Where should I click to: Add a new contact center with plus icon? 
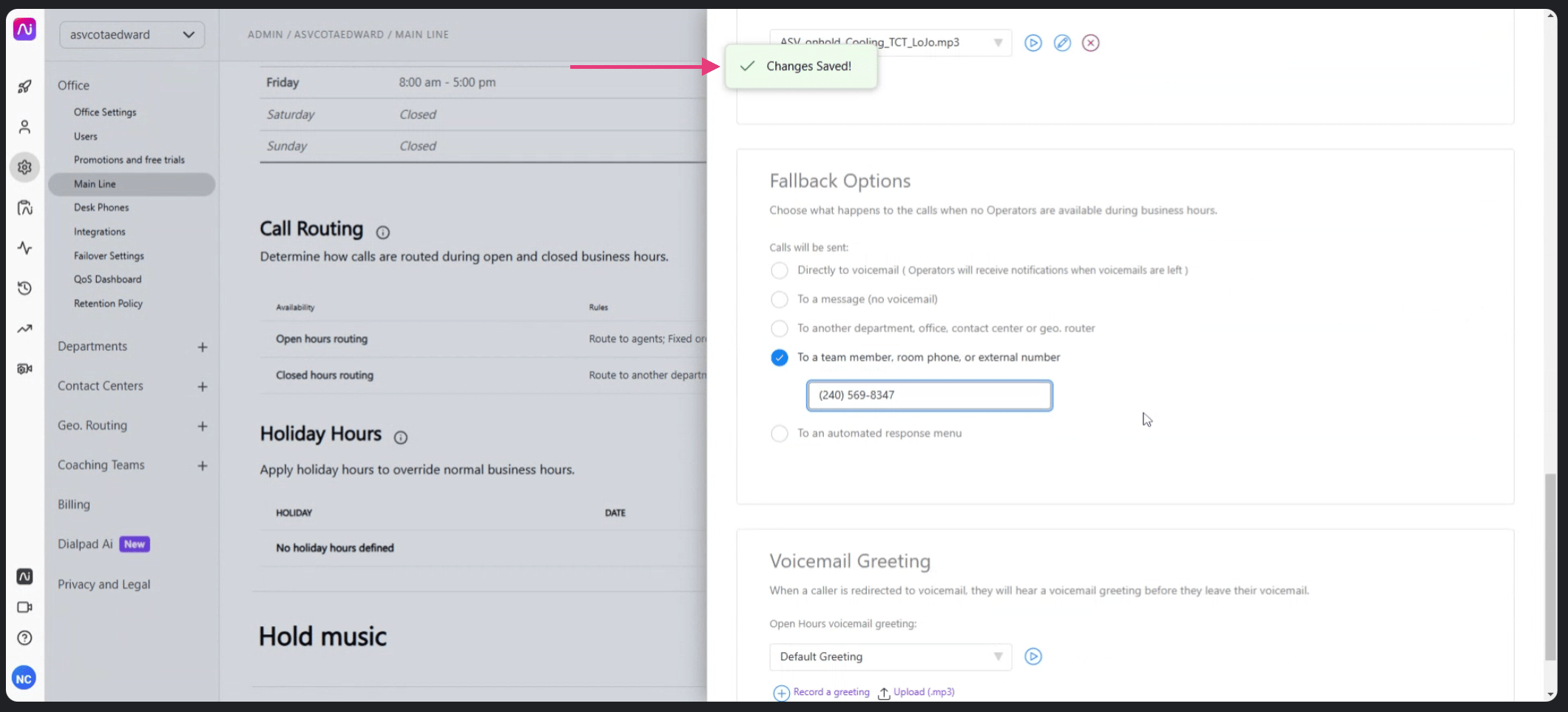[x=203, y=386]
